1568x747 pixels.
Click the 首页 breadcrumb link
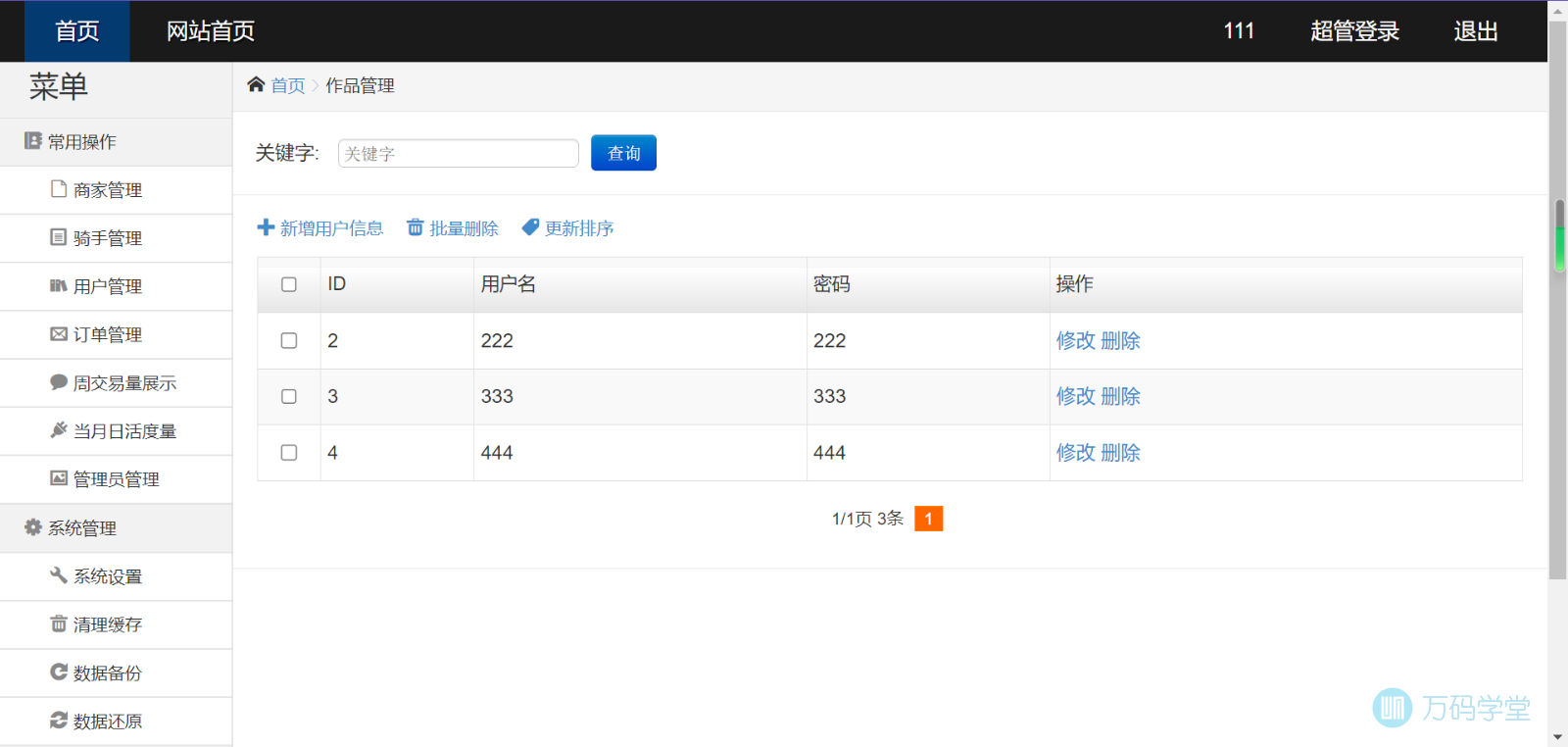click(288, 85)
